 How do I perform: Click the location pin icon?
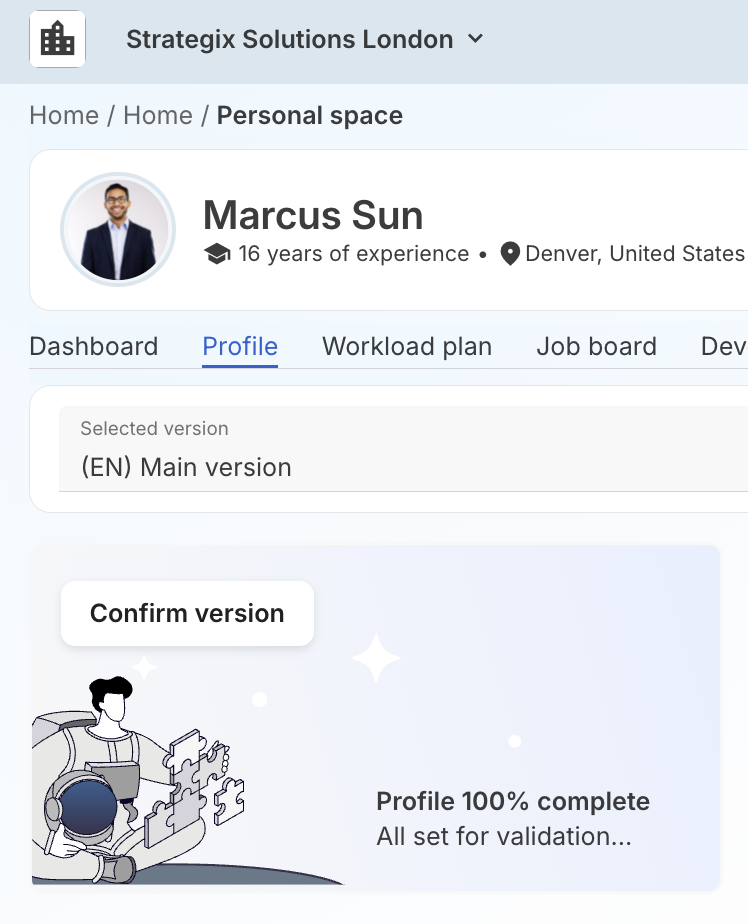point(510,254)
